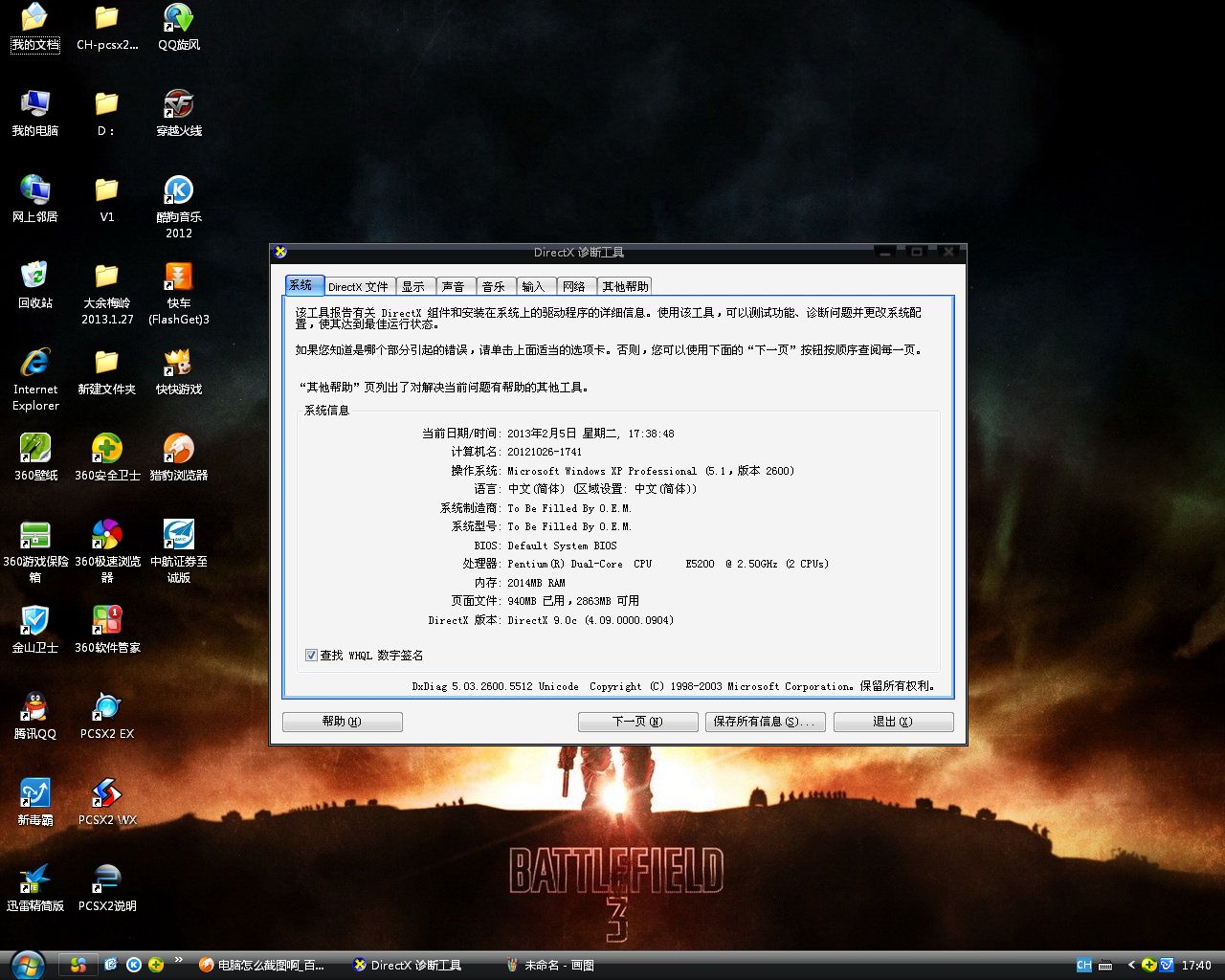Screen dimensions: 1225x980
Task: Switch to the 网络 tab
Action: click(x=576, y=286)
